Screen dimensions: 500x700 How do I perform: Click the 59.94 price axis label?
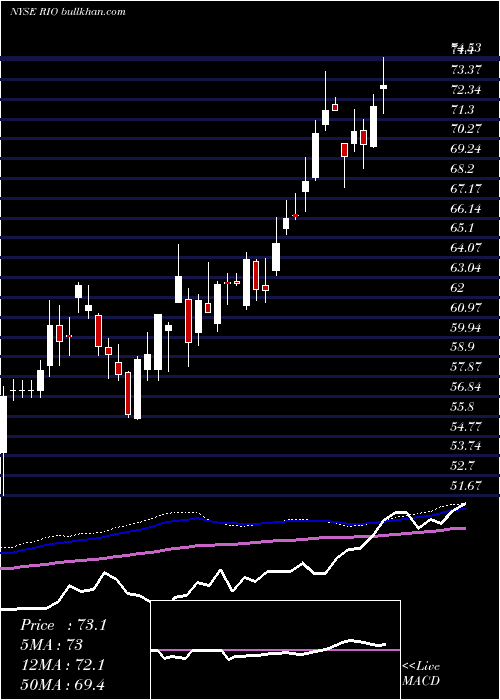coord(467,327)
